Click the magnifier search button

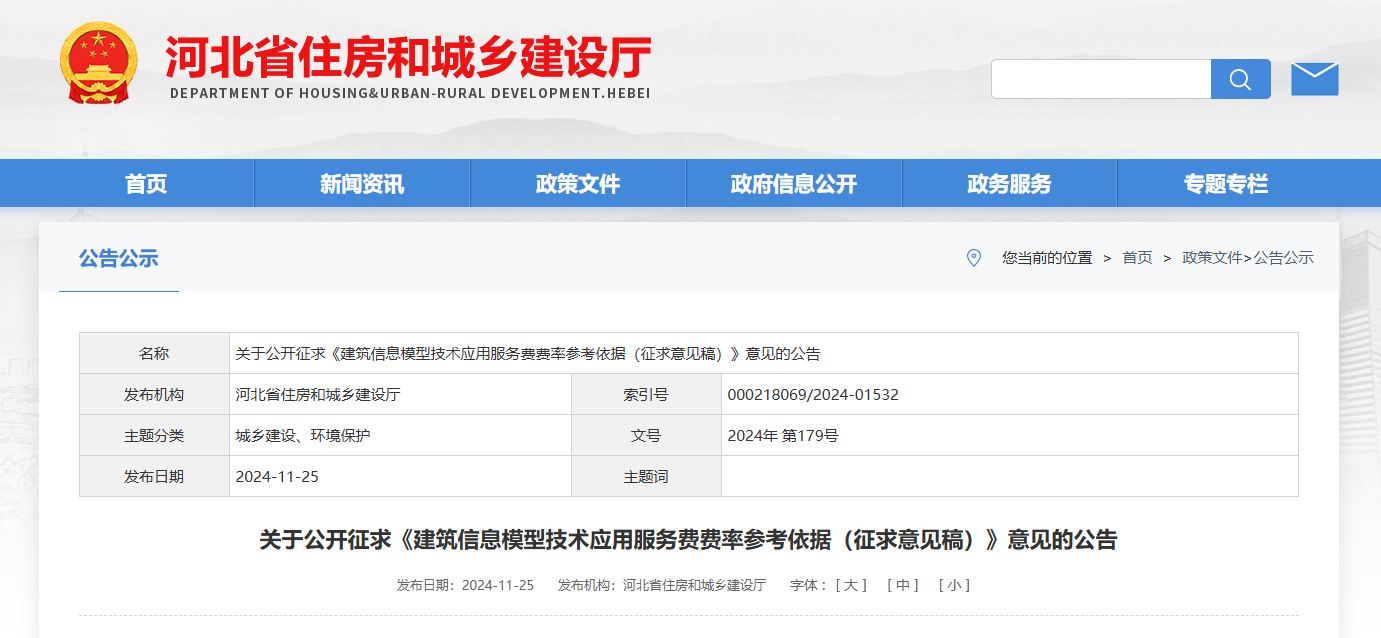click(x=1240, y=79)
